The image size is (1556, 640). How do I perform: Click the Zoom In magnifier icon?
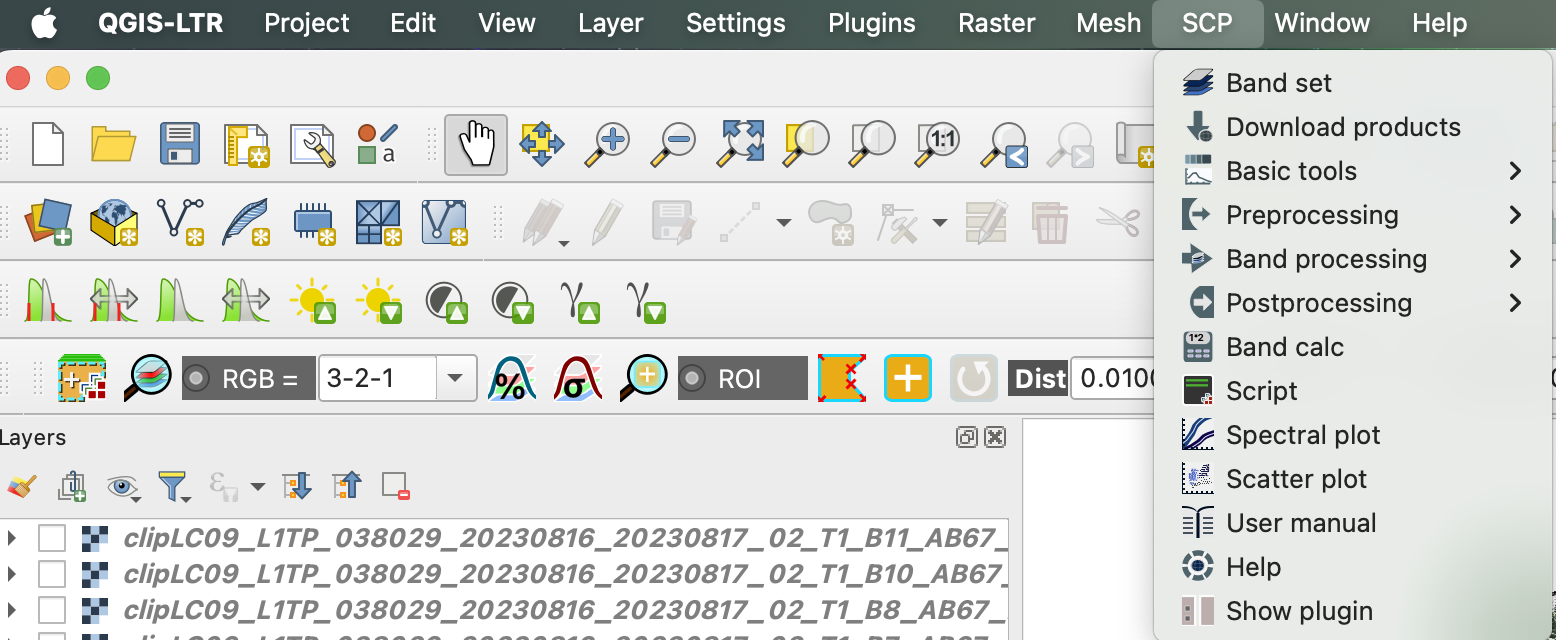tap(608, 144)
